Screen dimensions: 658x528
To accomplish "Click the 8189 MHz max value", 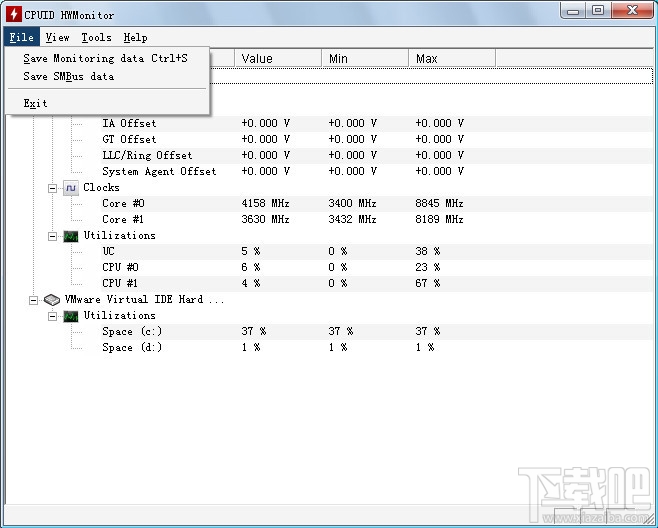I will coord(439,220).
